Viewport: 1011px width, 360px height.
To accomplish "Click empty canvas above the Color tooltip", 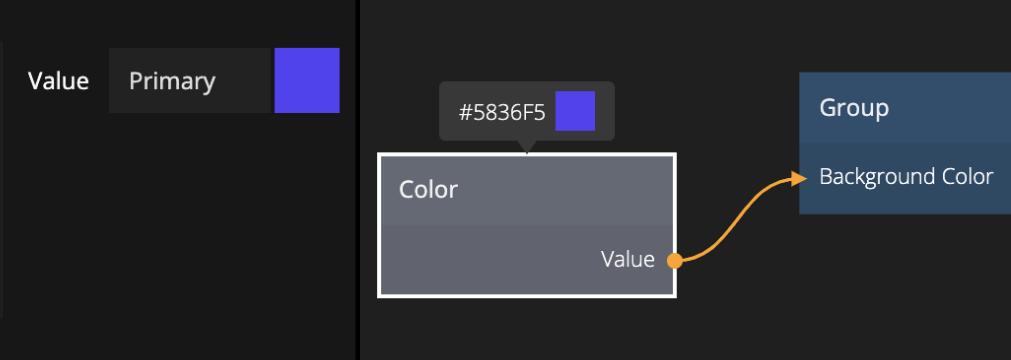I will click(x=527, y=39).
